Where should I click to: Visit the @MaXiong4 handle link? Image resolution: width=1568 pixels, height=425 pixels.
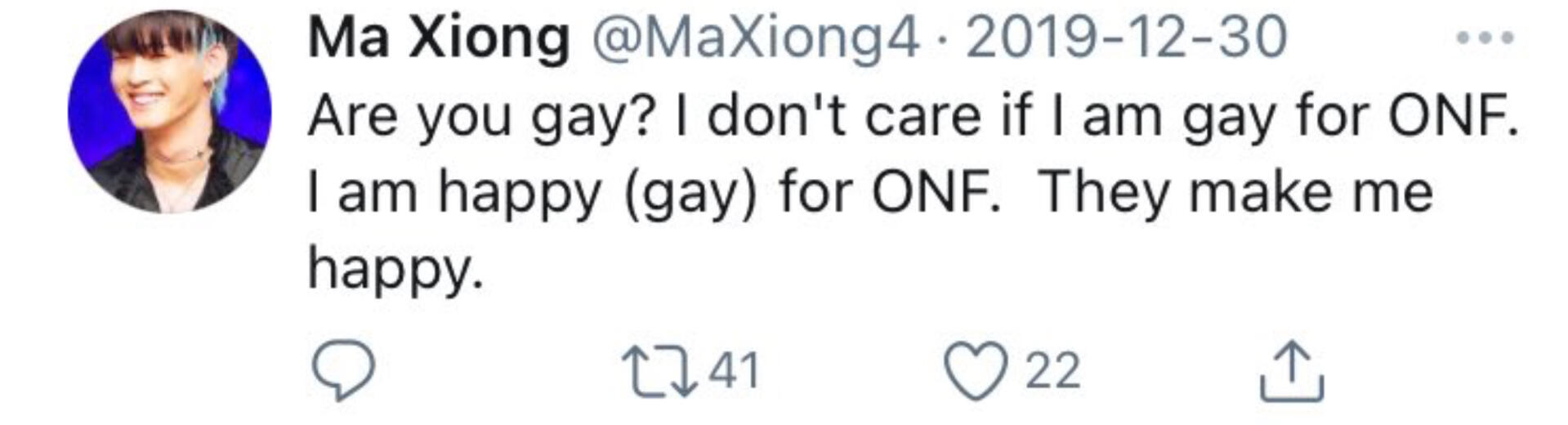tap(755, 38)
